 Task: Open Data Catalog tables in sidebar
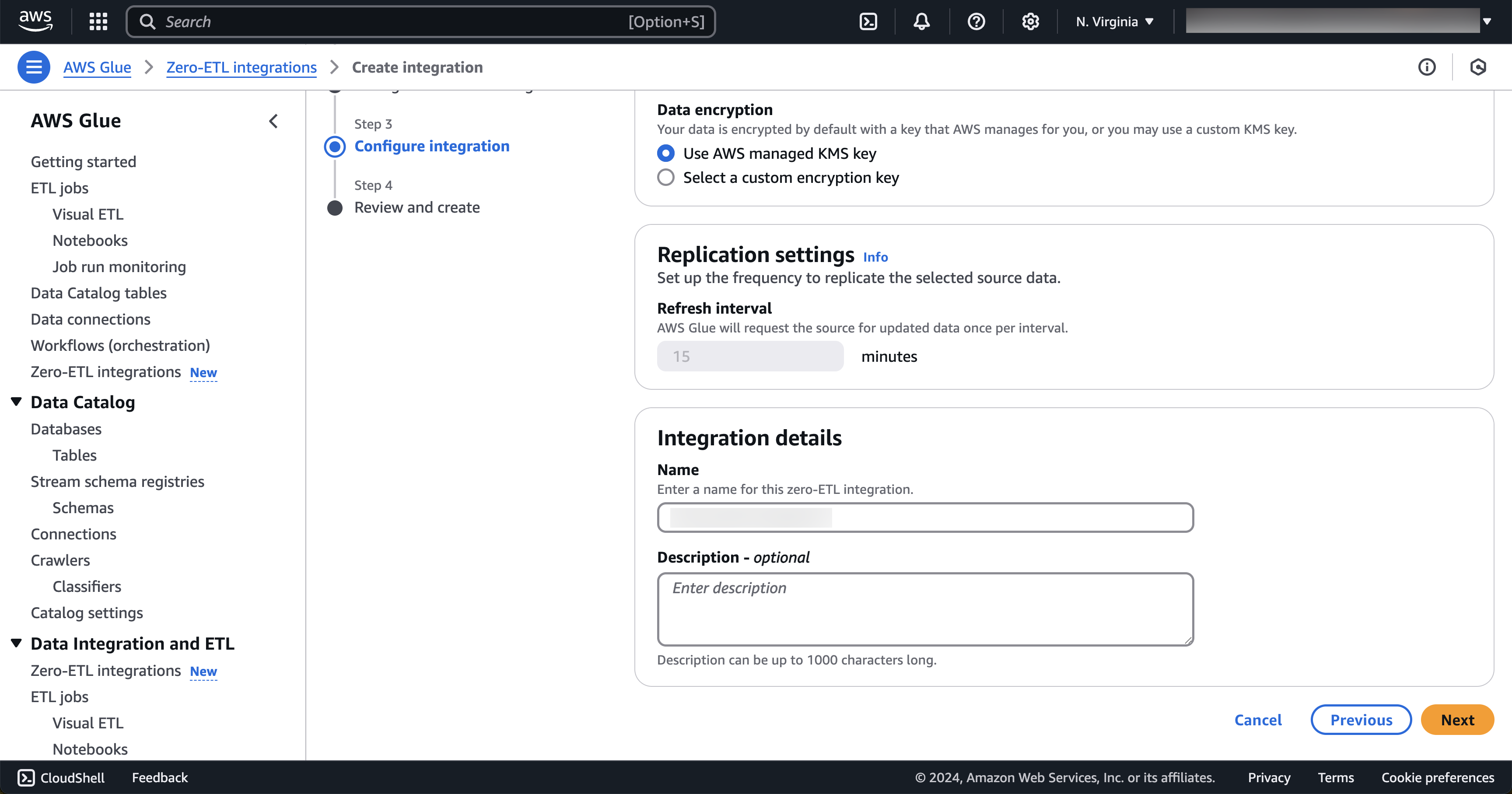click(98, 293)
